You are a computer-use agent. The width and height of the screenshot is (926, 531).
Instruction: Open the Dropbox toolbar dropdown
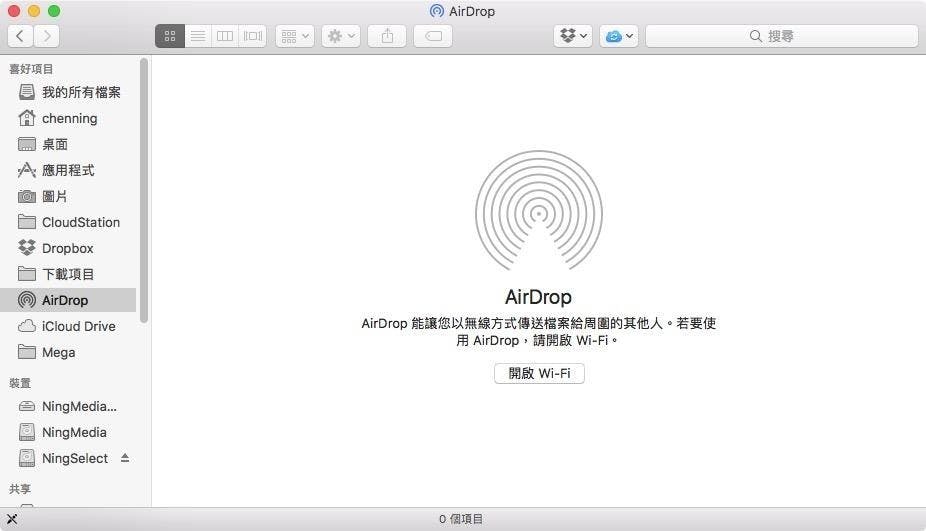(573, 36)
